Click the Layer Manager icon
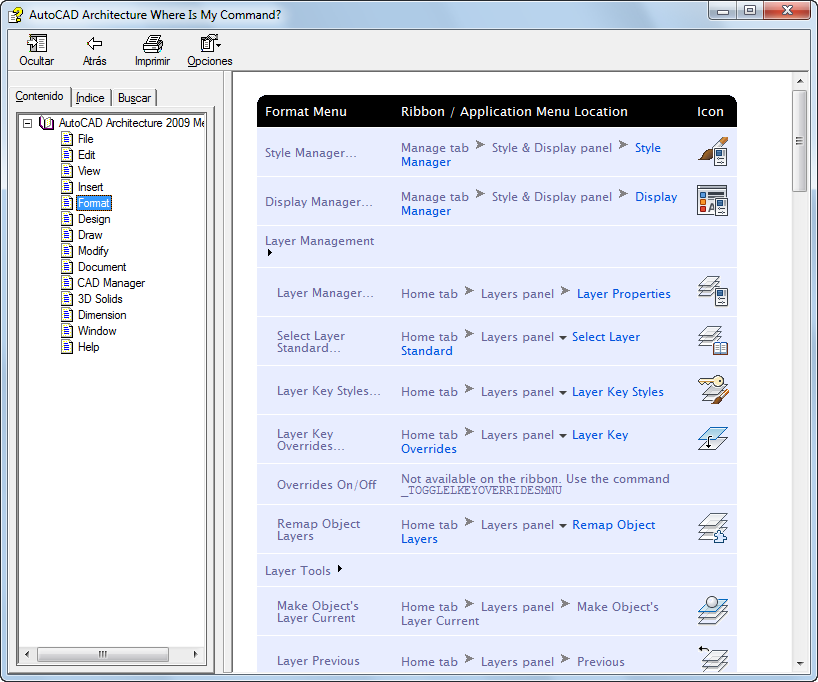Image resolution: width=818 pixels, height=682 pixels. point(713,291)
